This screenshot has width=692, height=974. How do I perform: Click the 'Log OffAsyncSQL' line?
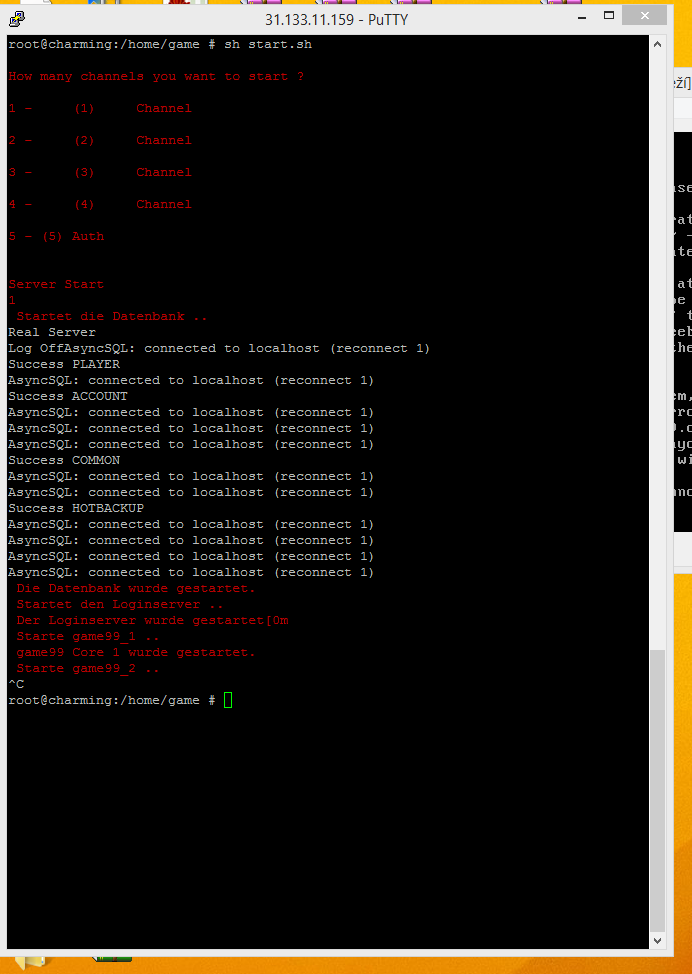219,348
